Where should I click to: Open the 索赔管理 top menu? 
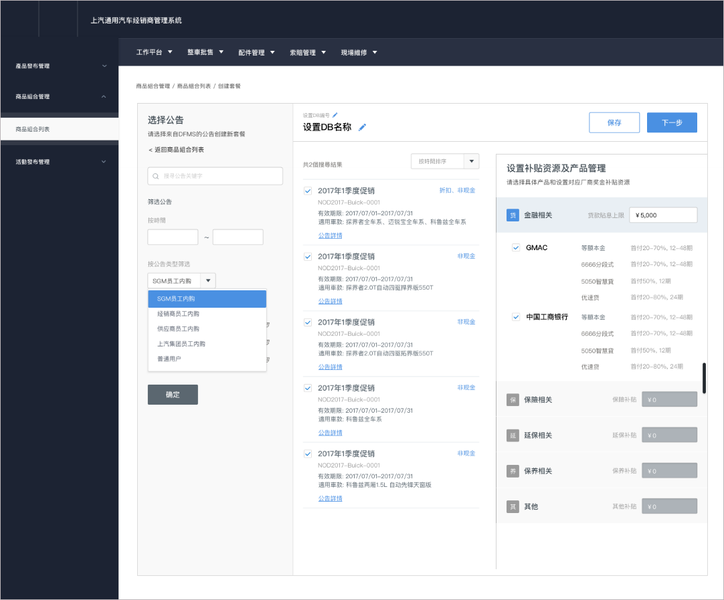[308, 52]
